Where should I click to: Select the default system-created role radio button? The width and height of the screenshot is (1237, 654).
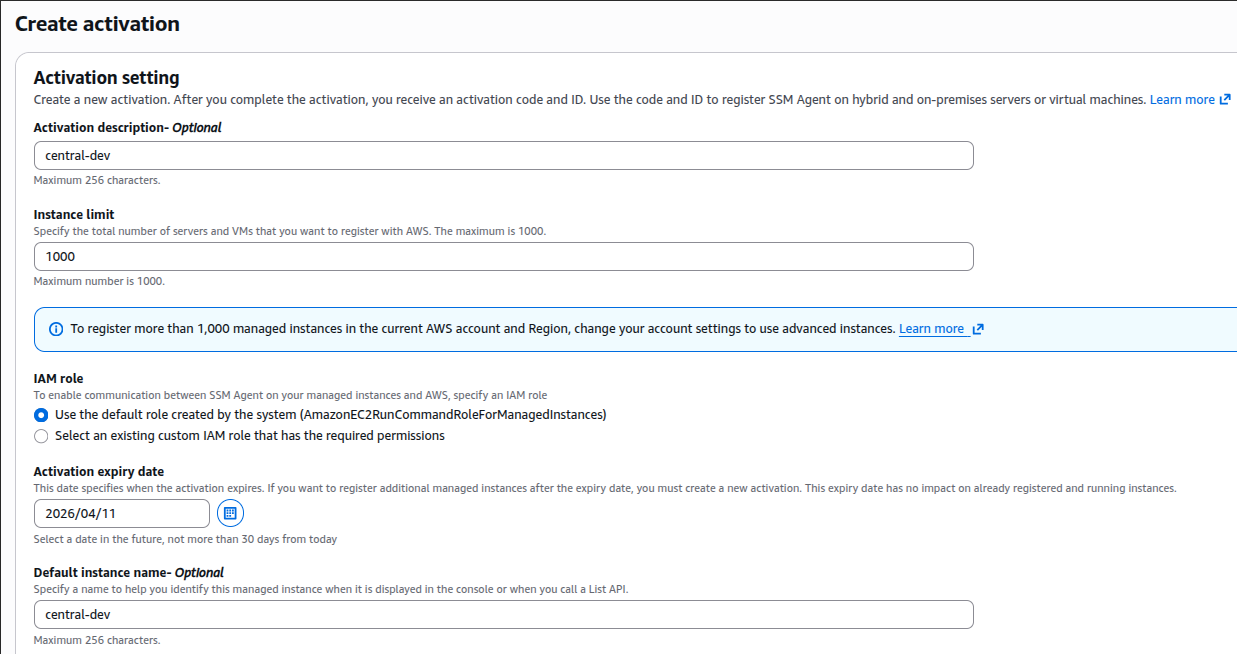tap(41, 415)
